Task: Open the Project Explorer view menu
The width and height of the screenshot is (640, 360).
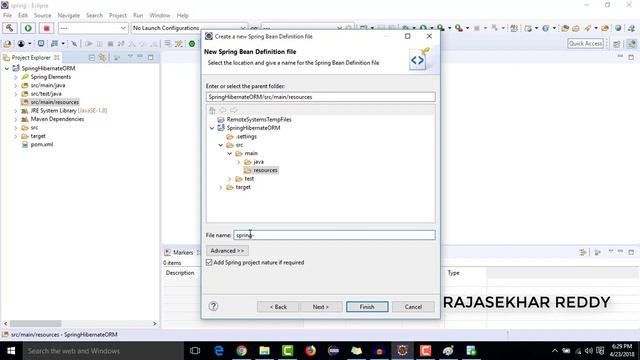Action: 130,57
